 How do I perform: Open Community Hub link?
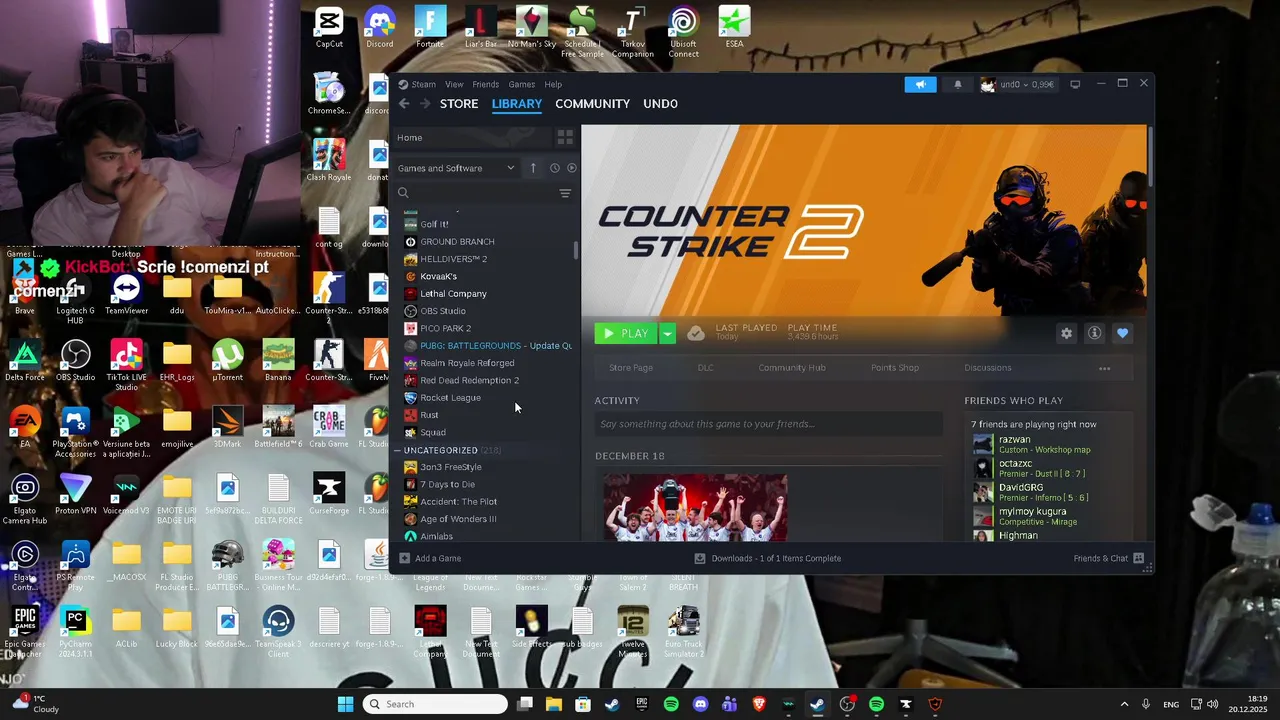tap(791, 368)
